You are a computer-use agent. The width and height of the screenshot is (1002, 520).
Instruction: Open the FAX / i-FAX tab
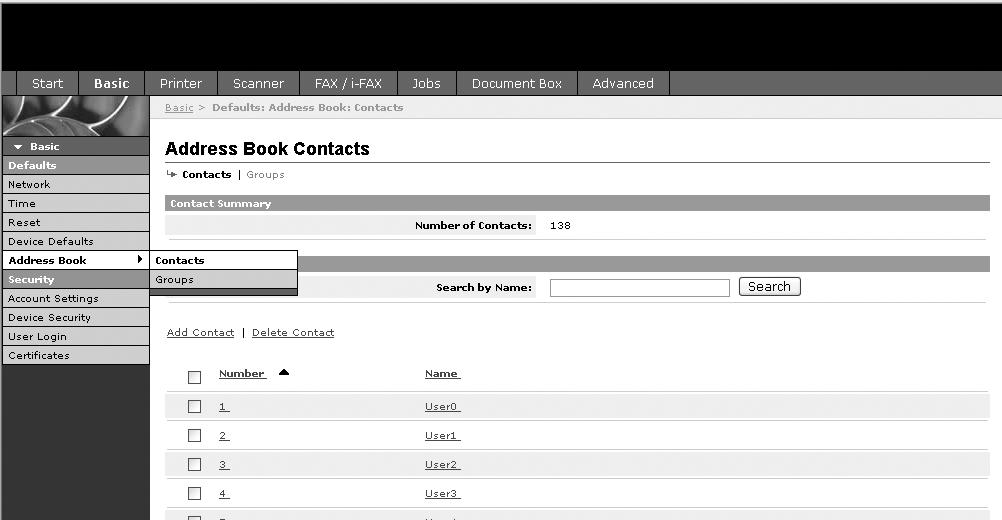pyautogui.click(x=348, y=84)
